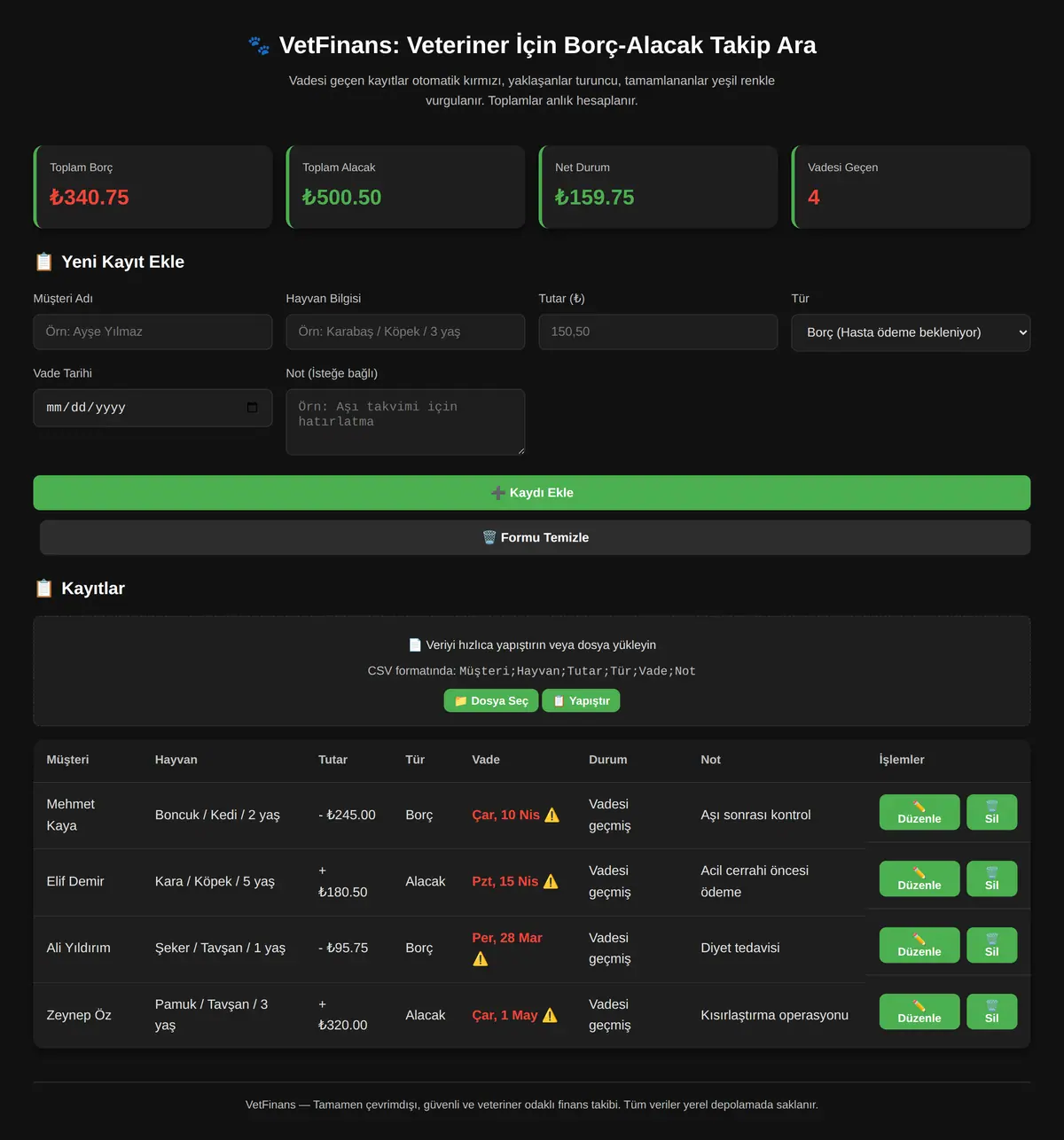Click the cell 'Şeker / Tavşan / 1 yaş'
The height and width of the screenshot is (1140, 1064).
click(220, 948)
